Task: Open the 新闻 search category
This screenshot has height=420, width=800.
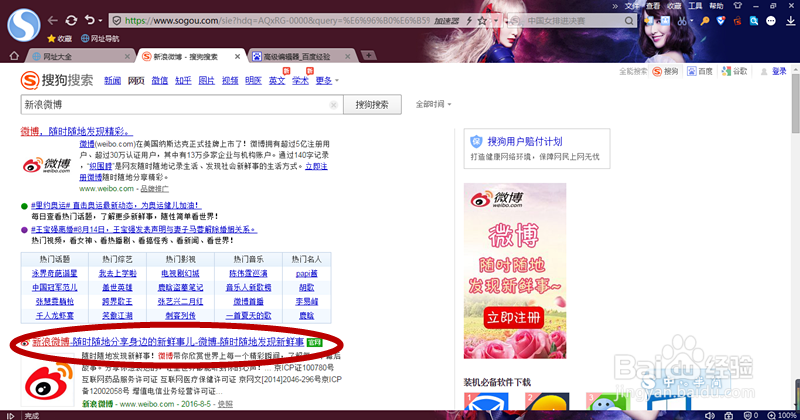Action: tap(112, 81)
